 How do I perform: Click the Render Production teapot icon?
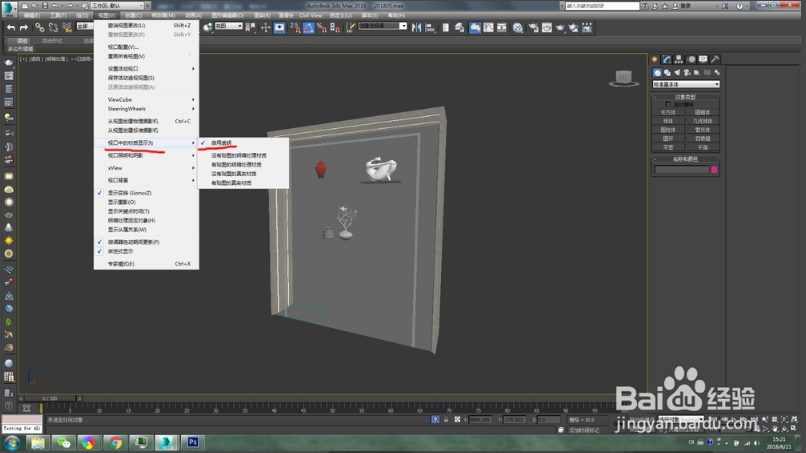[560, 27]
